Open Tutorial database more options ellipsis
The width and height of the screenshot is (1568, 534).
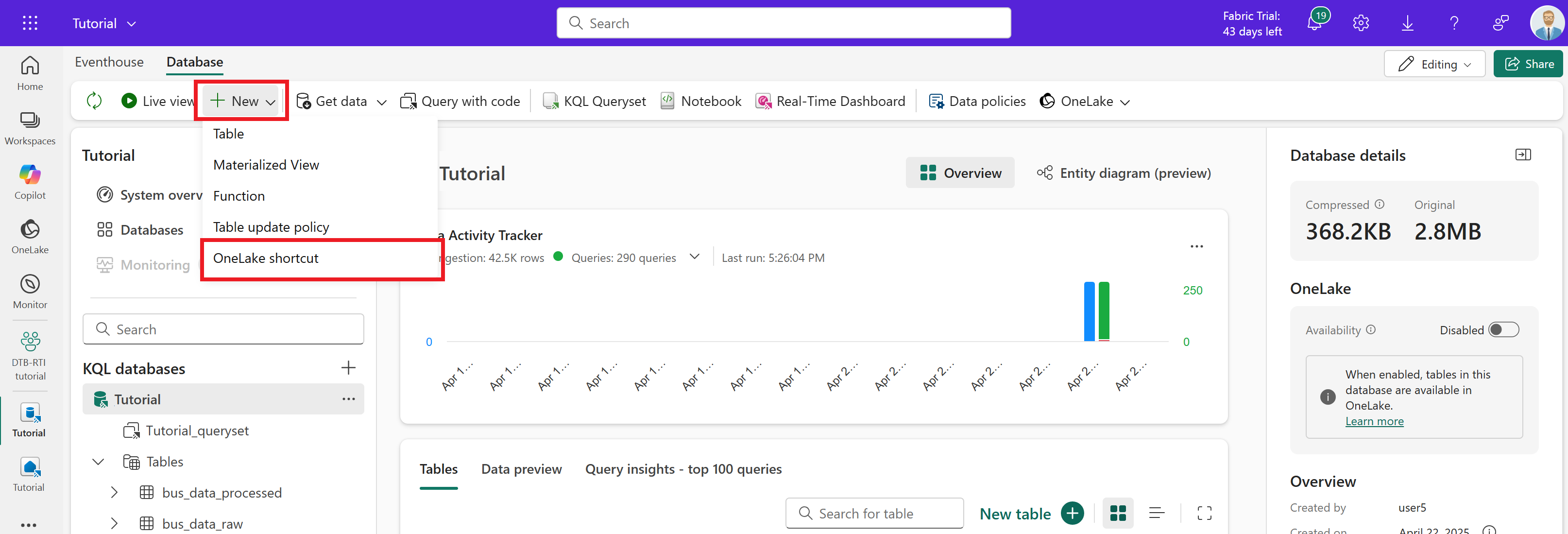tap(349, 399)
